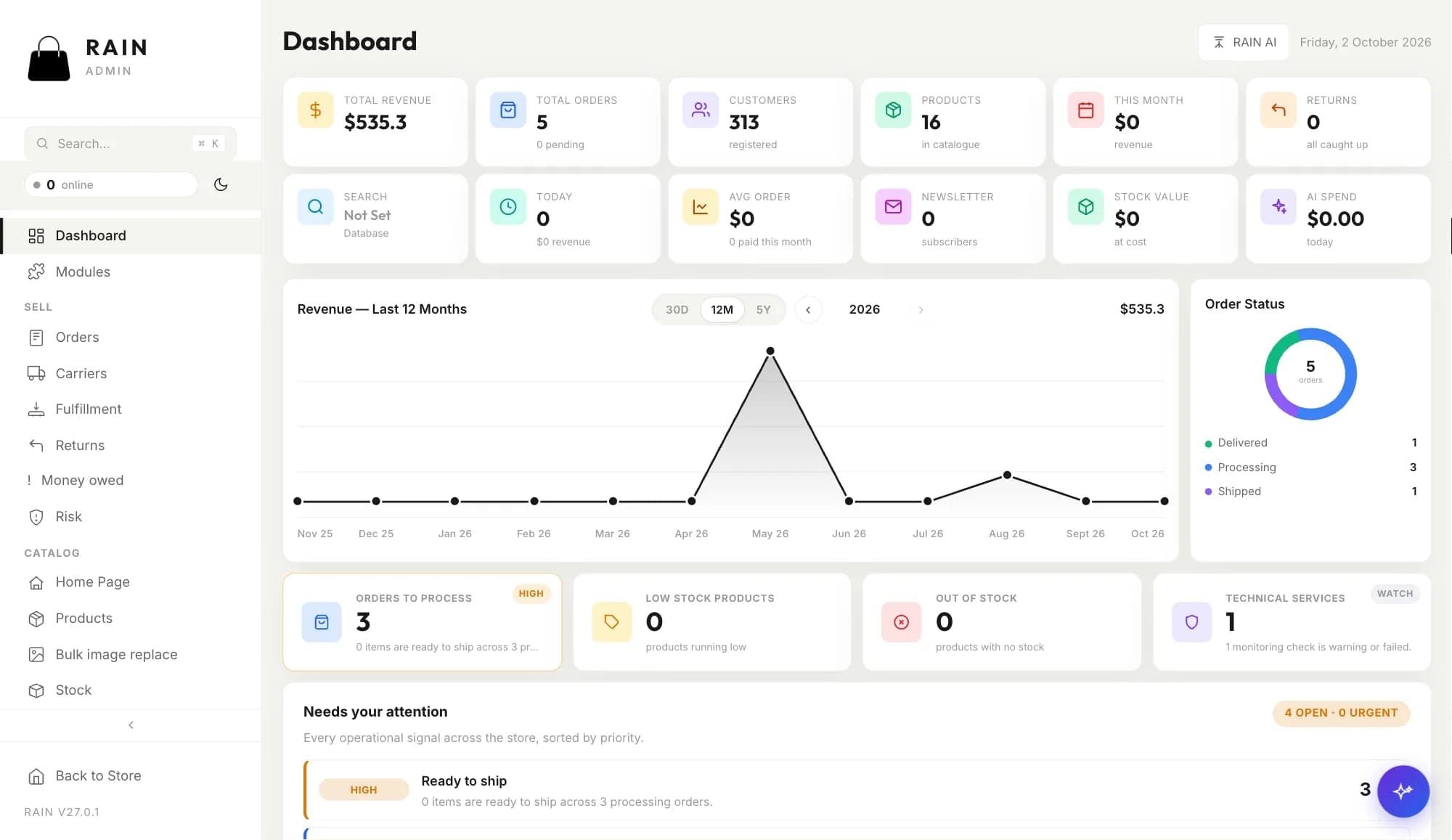The height and width of the screenshot is (840, 1452).
Task: Switch revenue chart to 30D range
Action: pyautogui.click(x=677, y=309)
